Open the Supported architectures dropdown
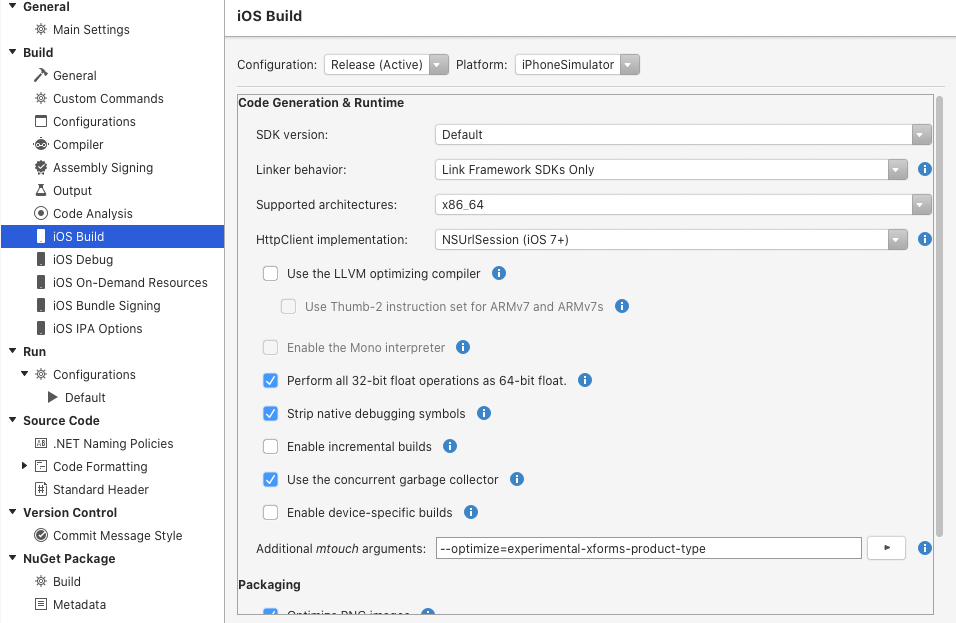Viewport: 956px width, 623px height. point(683,204)
